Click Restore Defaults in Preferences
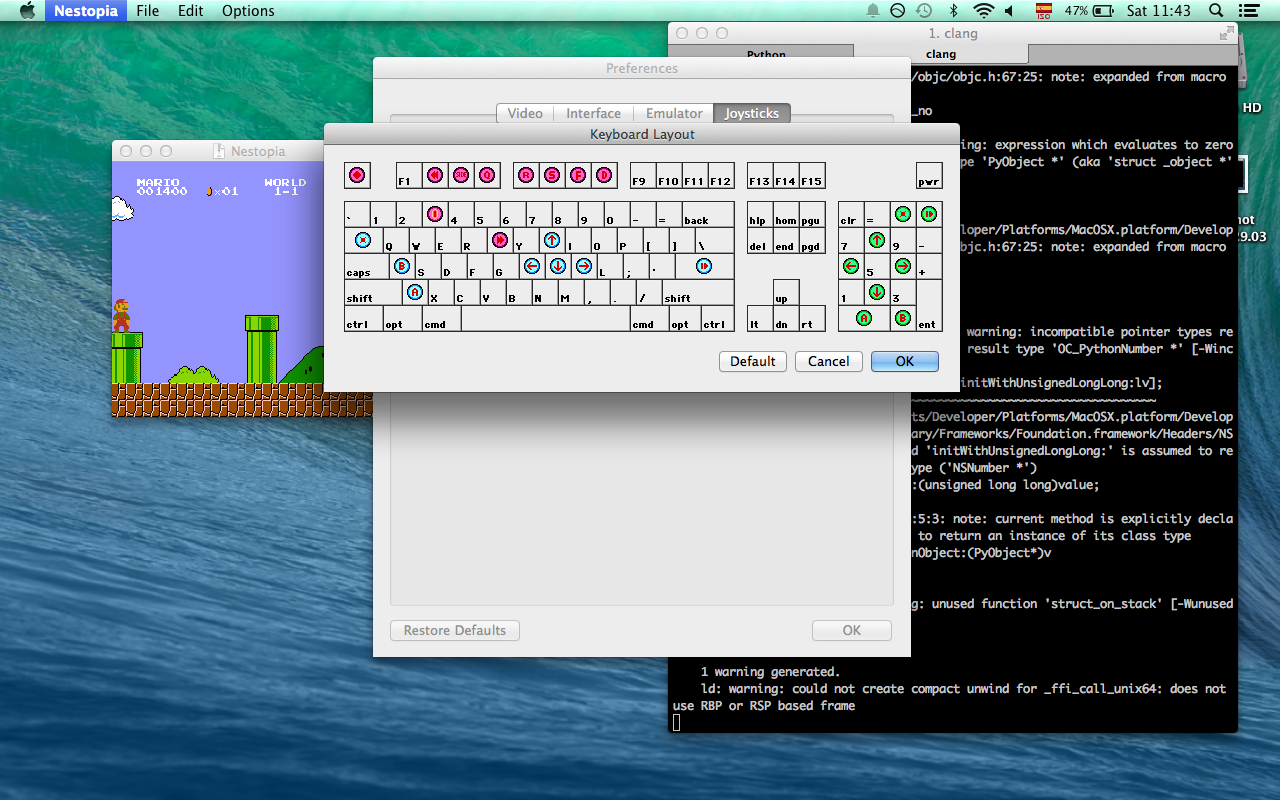This screenshot has height=800, width=1280. (x=454, y=630)
